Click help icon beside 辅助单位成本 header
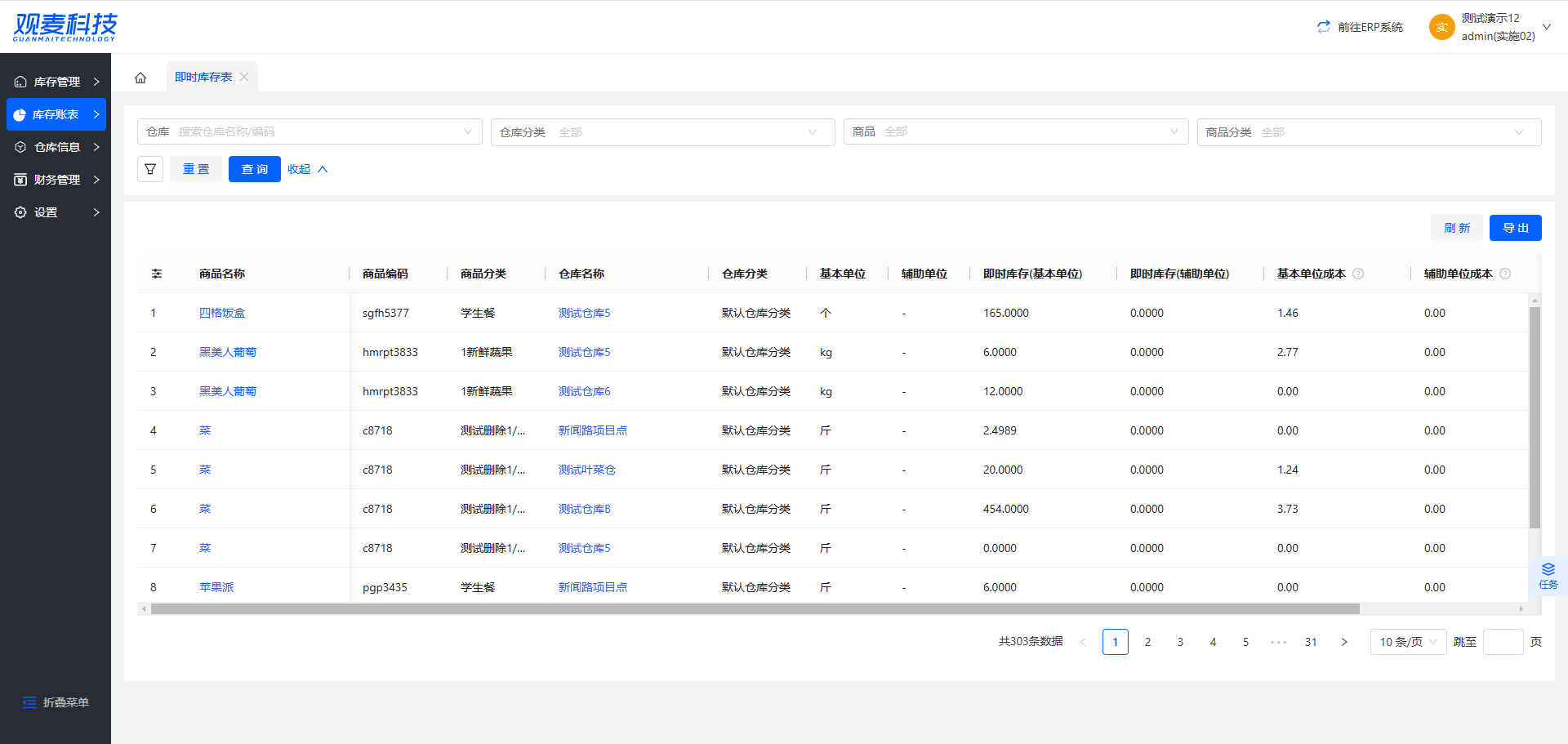 (1505, 274)
